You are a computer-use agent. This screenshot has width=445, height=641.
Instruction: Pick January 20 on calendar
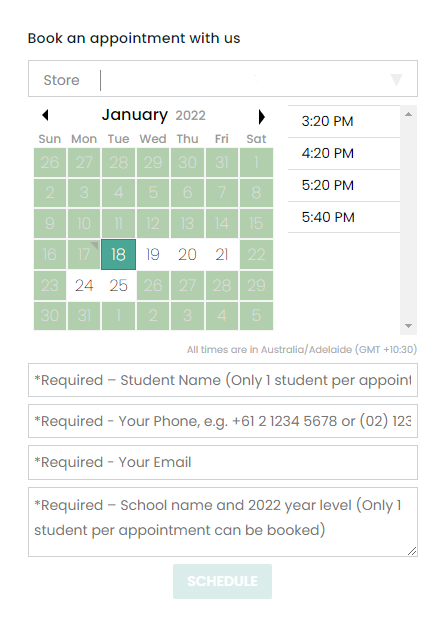[187, 255]
